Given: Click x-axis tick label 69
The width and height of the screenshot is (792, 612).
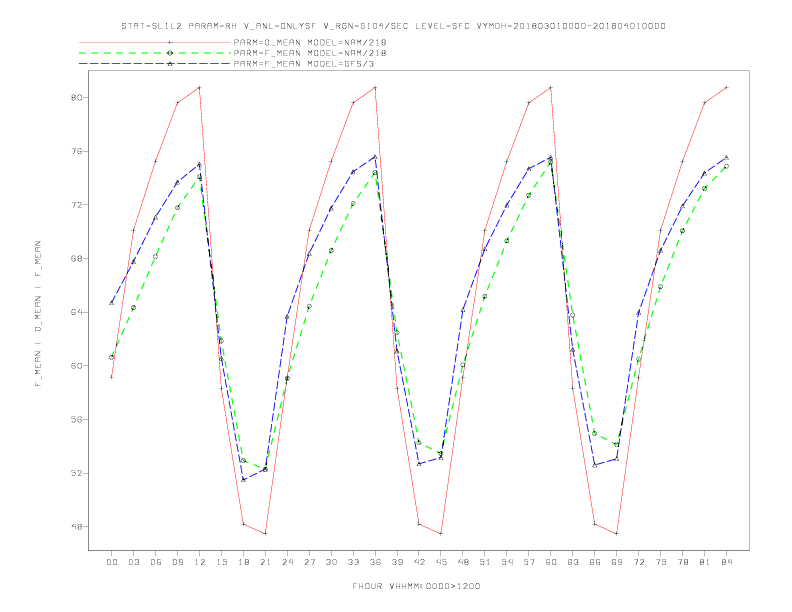Looking at the screenshot, I should (617, 562).
